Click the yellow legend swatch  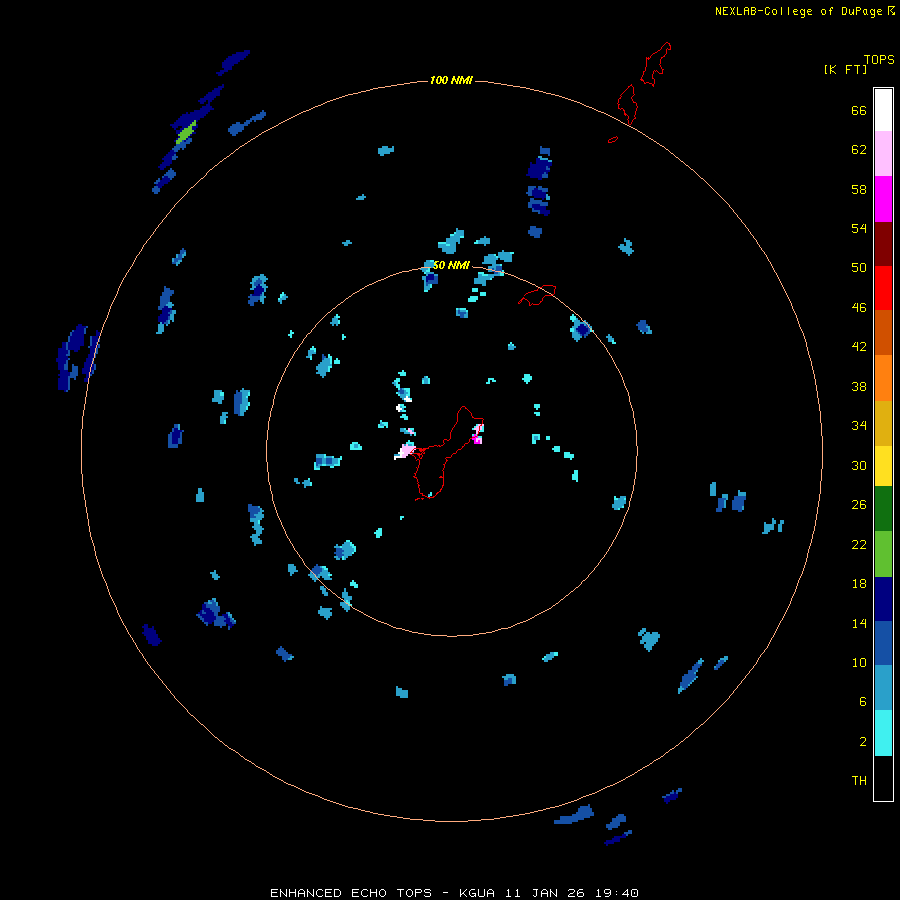tap(883, 465)
